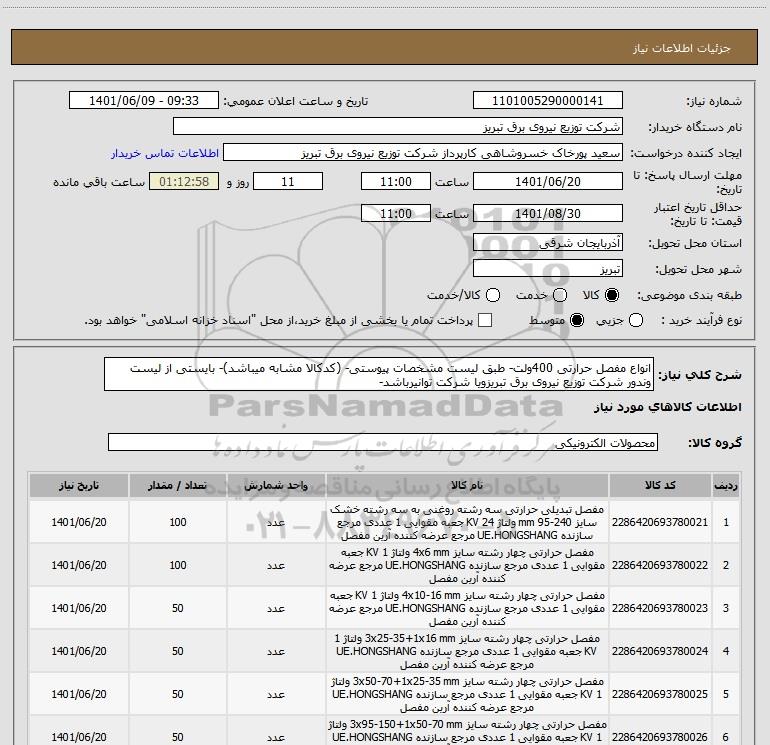
Task: Select the خدمت radio button
Action: (560, 295)
